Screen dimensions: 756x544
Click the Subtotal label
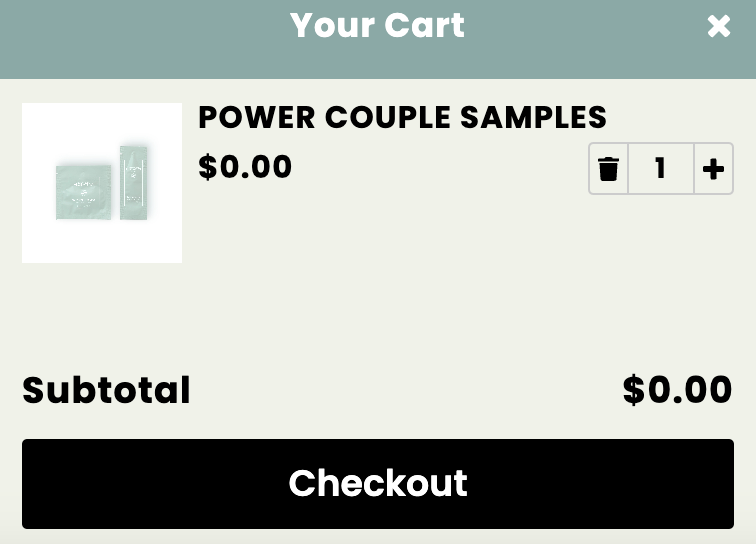[x=106, y=390]
